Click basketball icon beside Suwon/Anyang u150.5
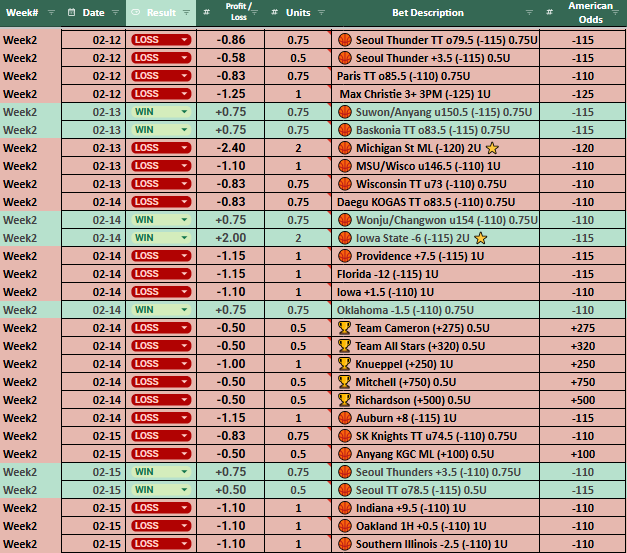 pyautogui.click(x=345, y=112)
